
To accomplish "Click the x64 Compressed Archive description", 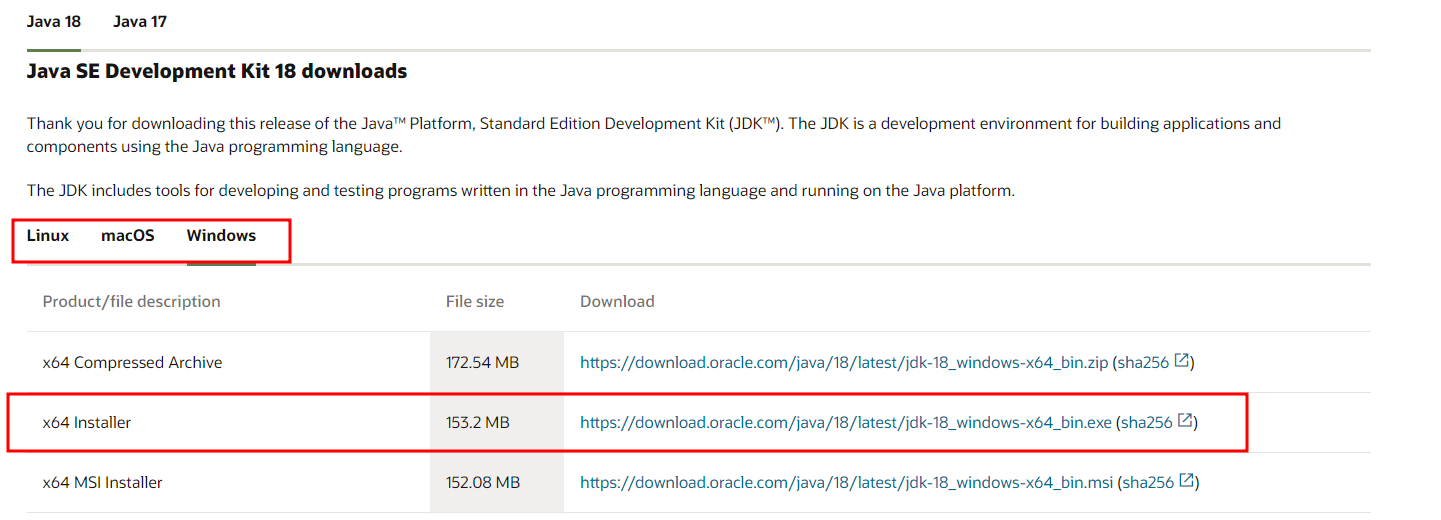I will [132, 362].
